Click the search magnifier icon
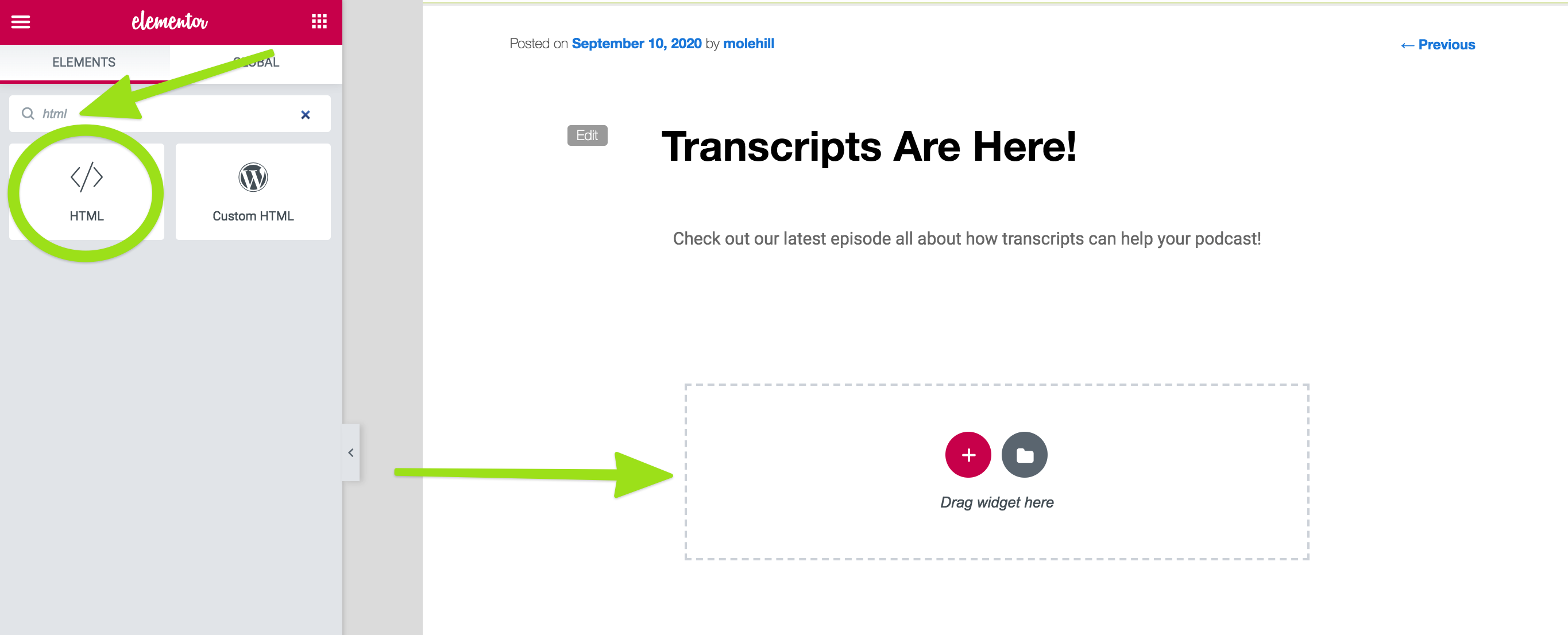The image size is (1568, 635). 28,114
